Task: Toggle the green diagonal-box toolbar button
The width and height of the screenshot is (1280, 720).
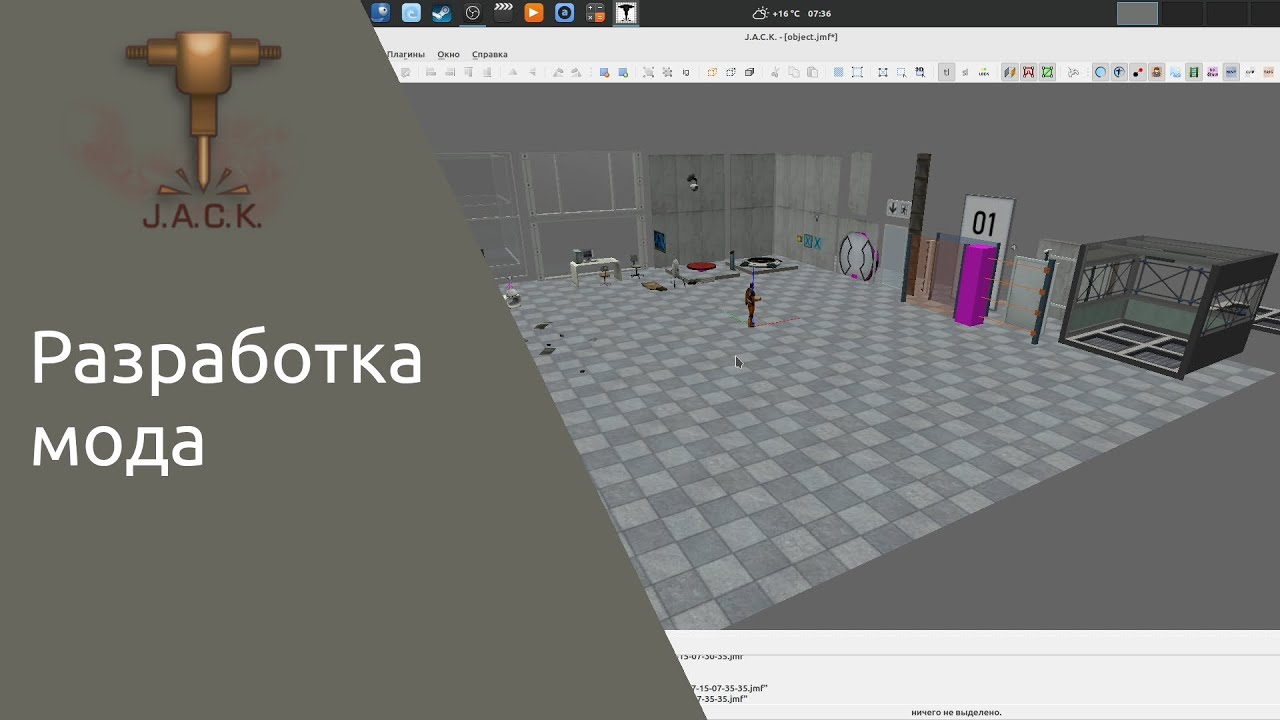Action: pos(1047,72)
